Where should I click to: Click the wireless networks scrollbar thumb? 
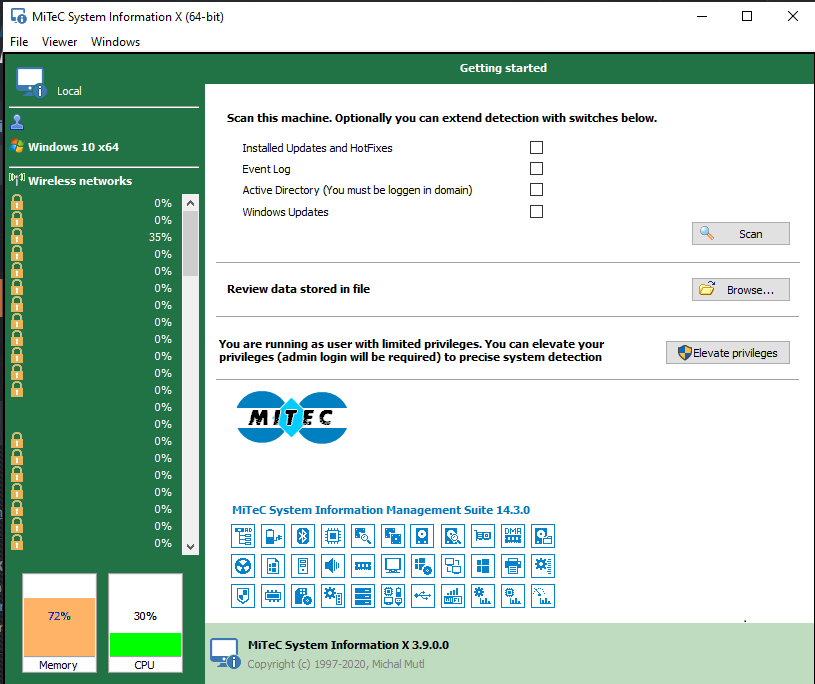[x=190, y=243]
